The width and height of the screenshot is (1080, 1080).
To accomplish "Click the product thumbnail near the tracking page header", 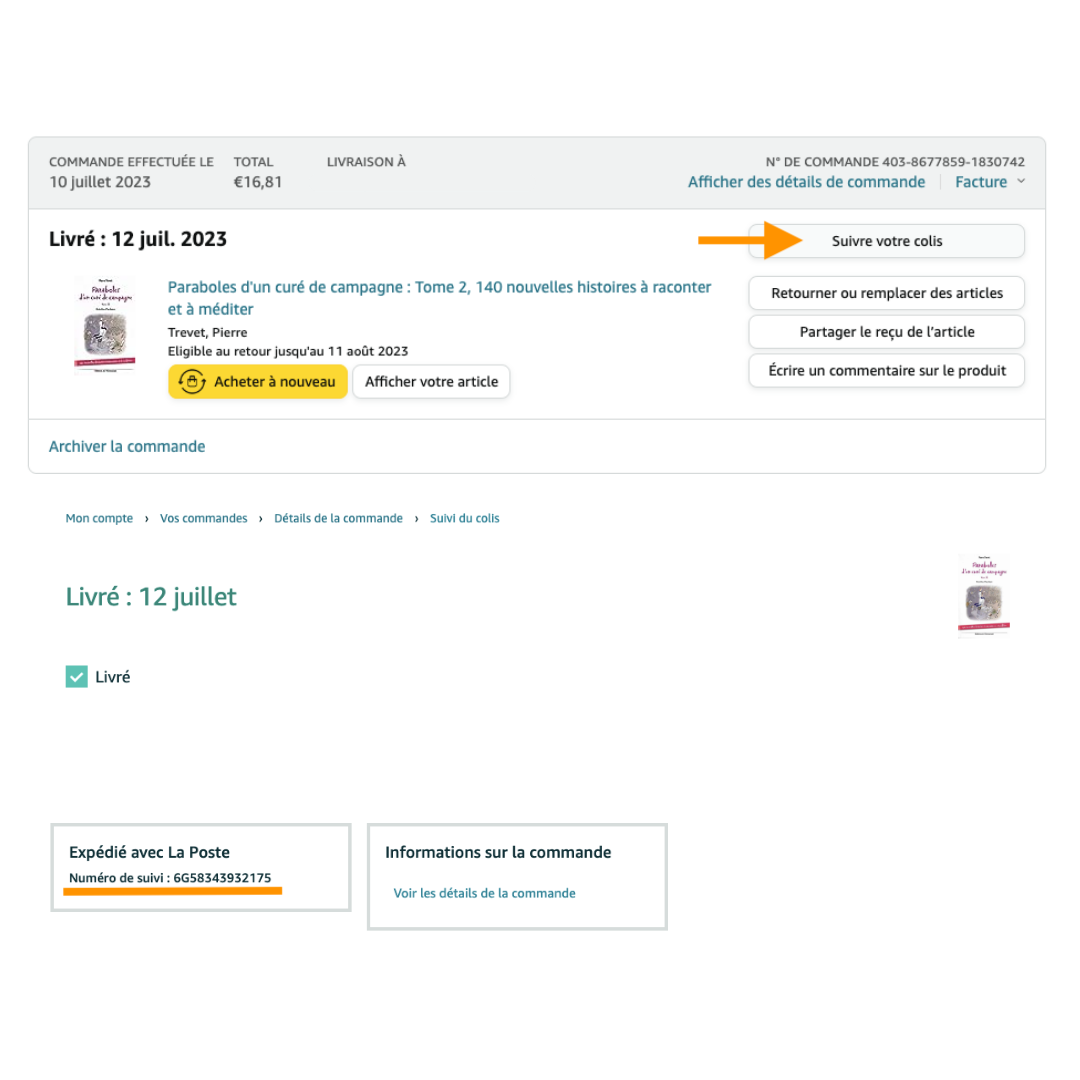I will (984, 595).
